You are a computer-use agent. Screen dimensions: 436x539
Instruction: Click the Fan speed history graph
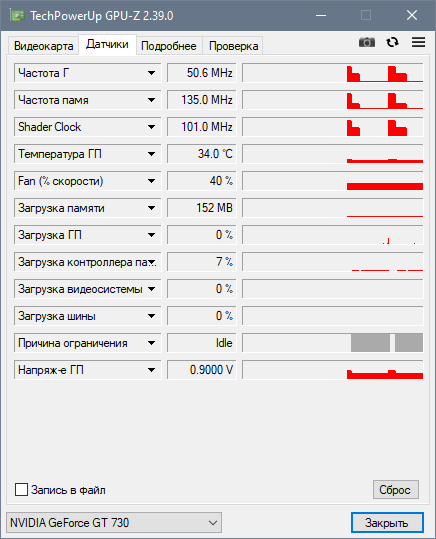(333, 181)
